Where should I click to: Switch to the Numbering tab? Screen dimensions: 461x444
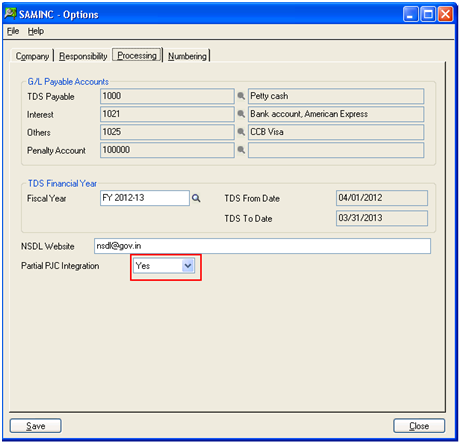pos(187,56)
